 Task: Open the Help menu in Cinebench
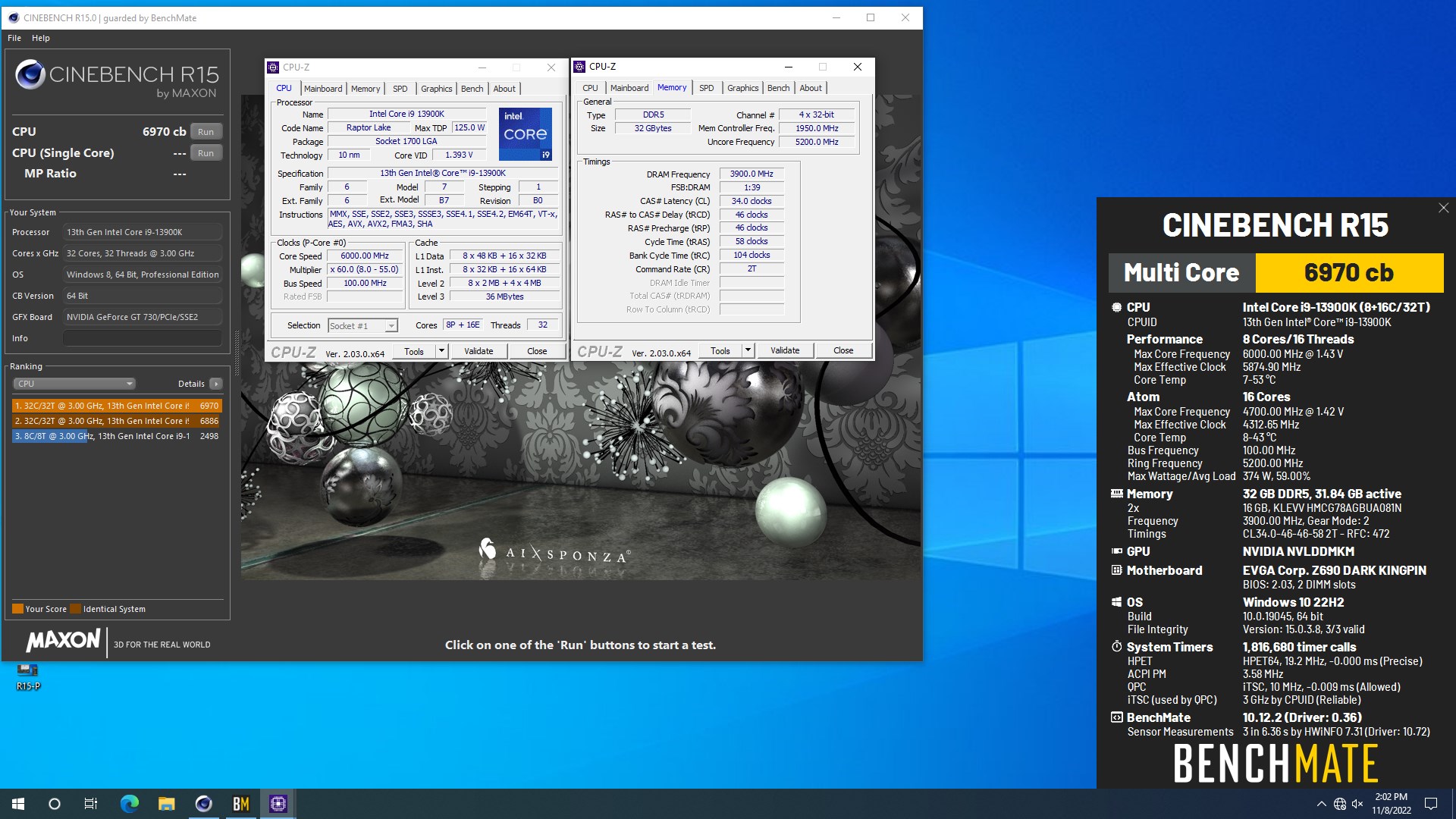click(x=41, y=38)
